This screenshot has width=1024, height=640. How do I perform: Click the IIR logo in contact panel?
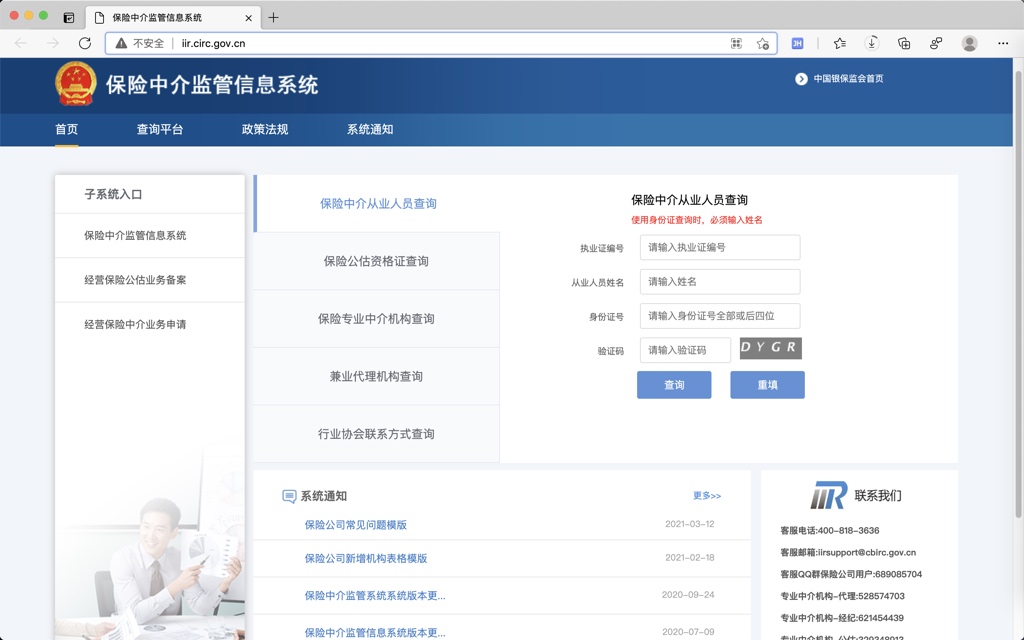click(829, 495)
